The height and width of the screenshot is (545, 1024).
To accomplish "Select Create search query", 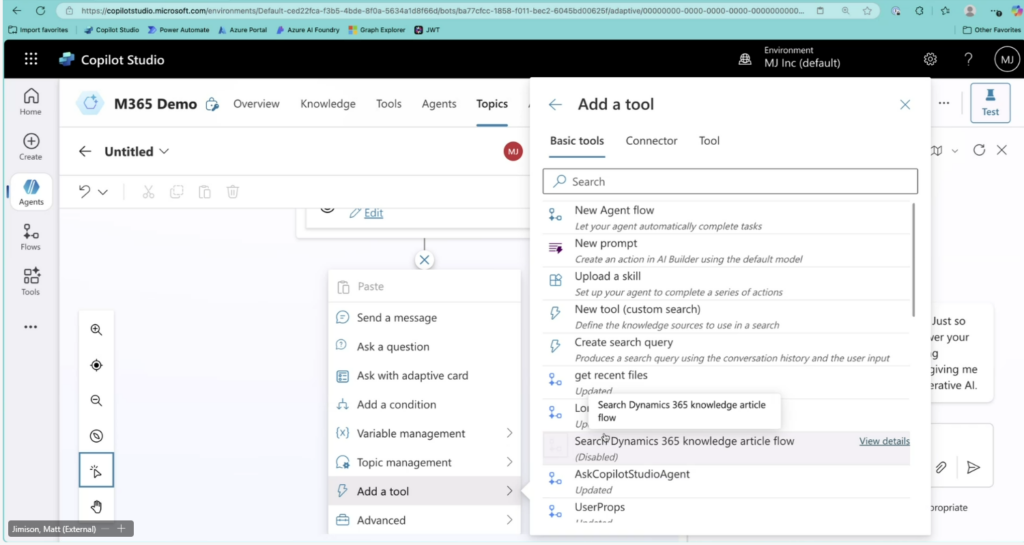I will pyautogui.click(x=726, y=349).
